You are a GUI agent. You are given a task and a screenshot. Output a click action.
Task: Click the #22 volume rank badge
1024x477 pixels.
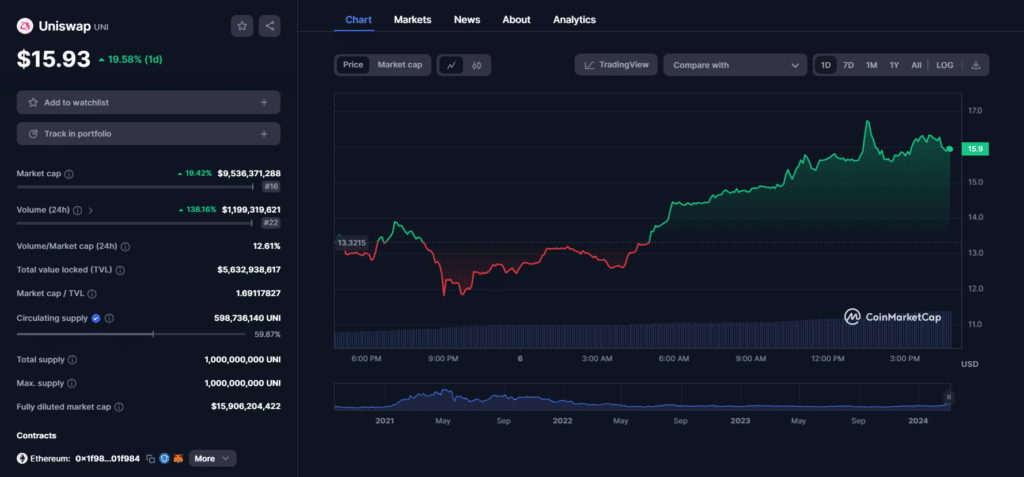[x=271, y=223]
